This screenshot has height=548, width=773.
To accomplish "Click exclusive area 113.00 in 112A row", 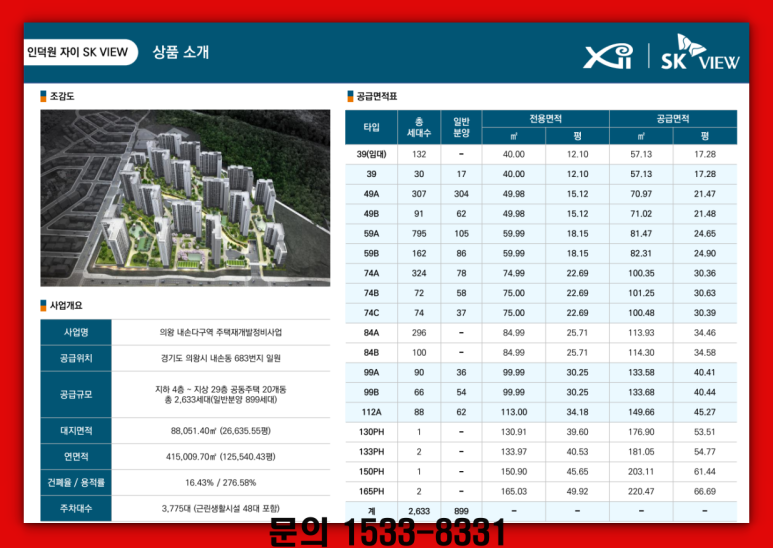I will tap(514, 412).
